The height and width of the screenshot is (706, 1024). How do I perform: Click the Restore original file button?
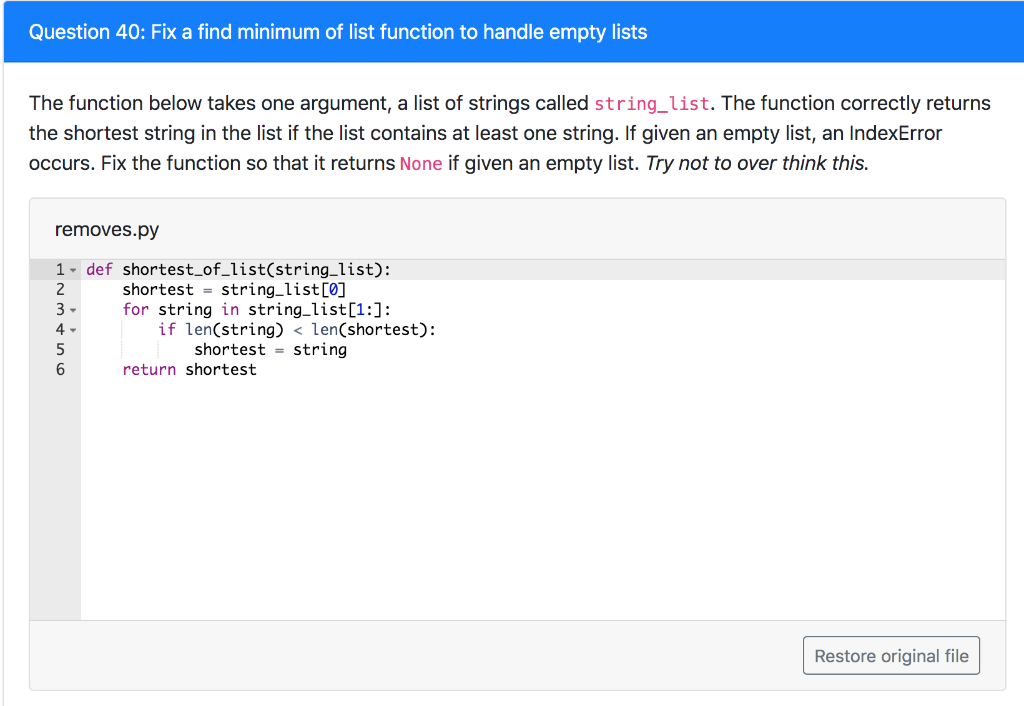(x=890, y=655)
